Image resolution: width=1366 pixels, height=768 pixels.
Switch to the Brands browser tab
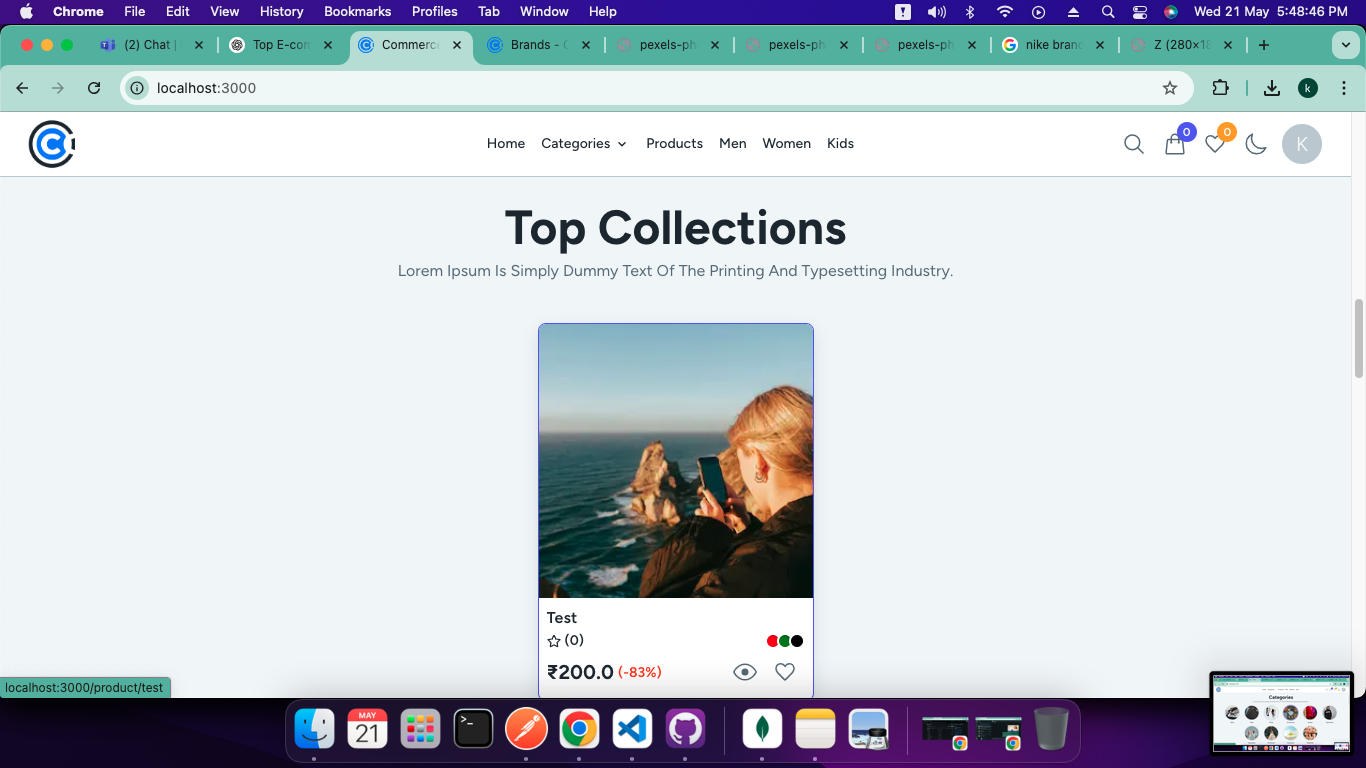[539, 45]
